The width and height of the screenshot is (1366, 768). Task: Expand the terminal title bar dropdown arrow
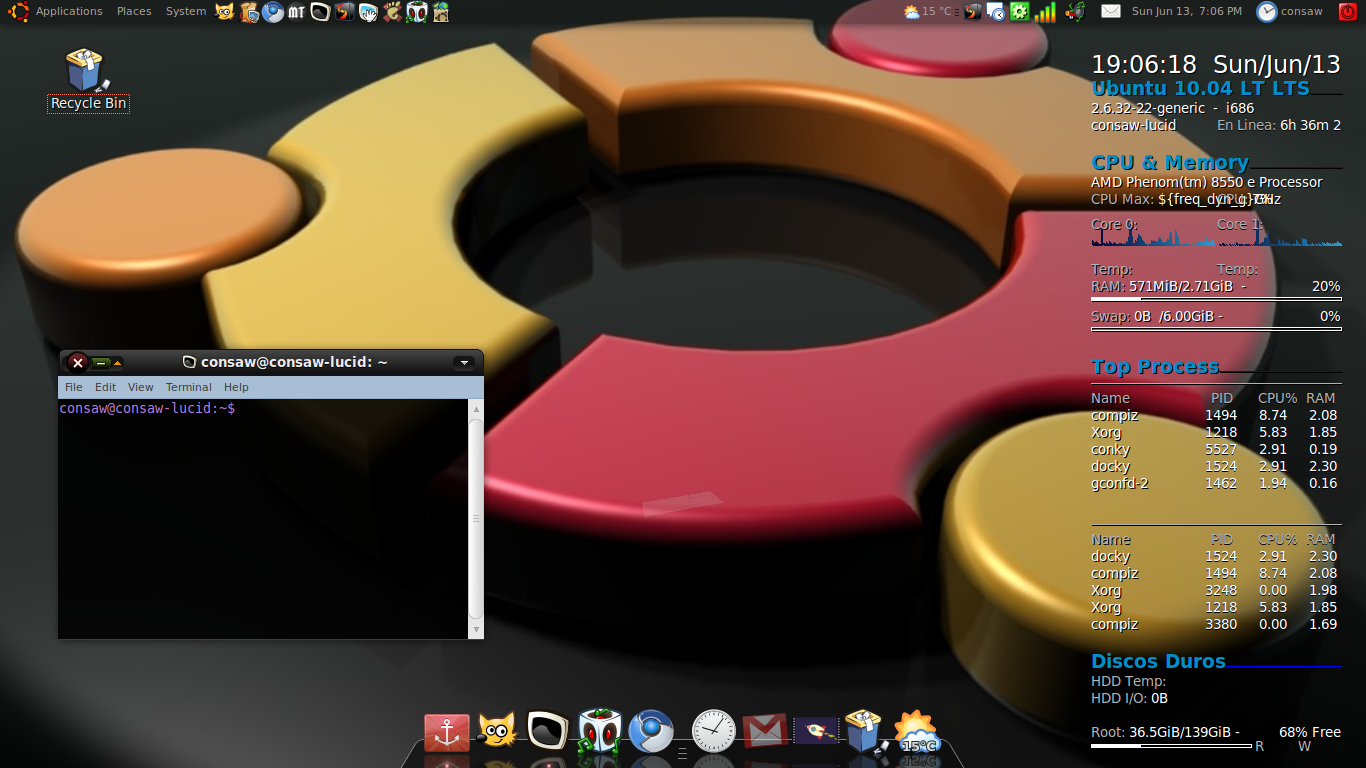(x=463, y=362)
